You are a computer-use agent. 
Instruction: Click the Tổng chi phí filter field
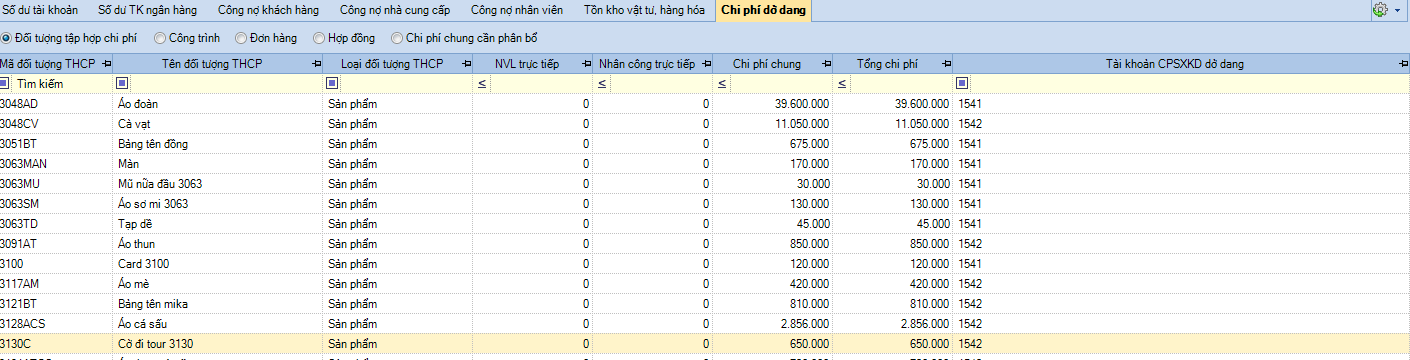[x=900, y=84]
